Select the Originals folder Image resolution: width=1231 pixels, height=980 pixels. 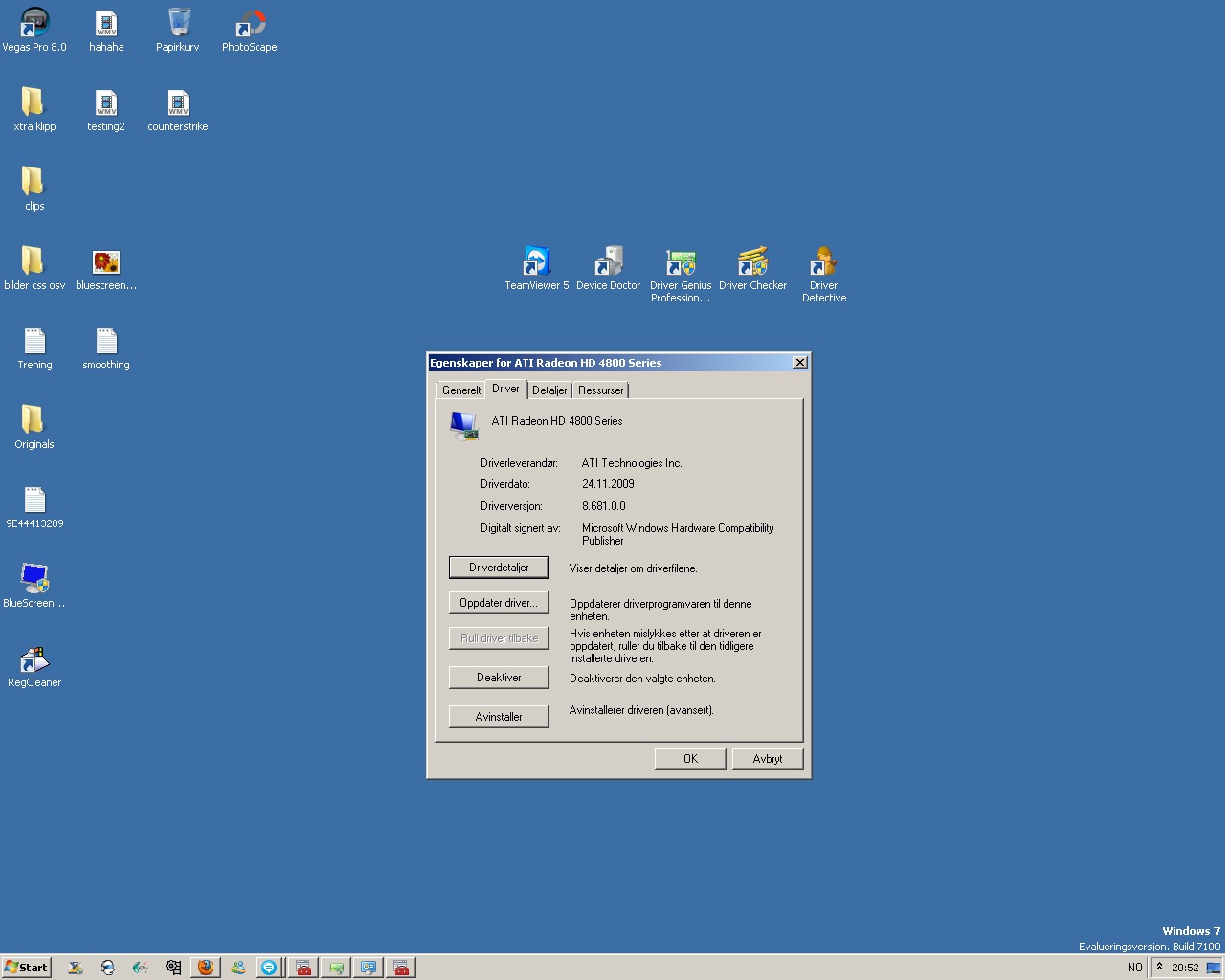tap(34, 427)
